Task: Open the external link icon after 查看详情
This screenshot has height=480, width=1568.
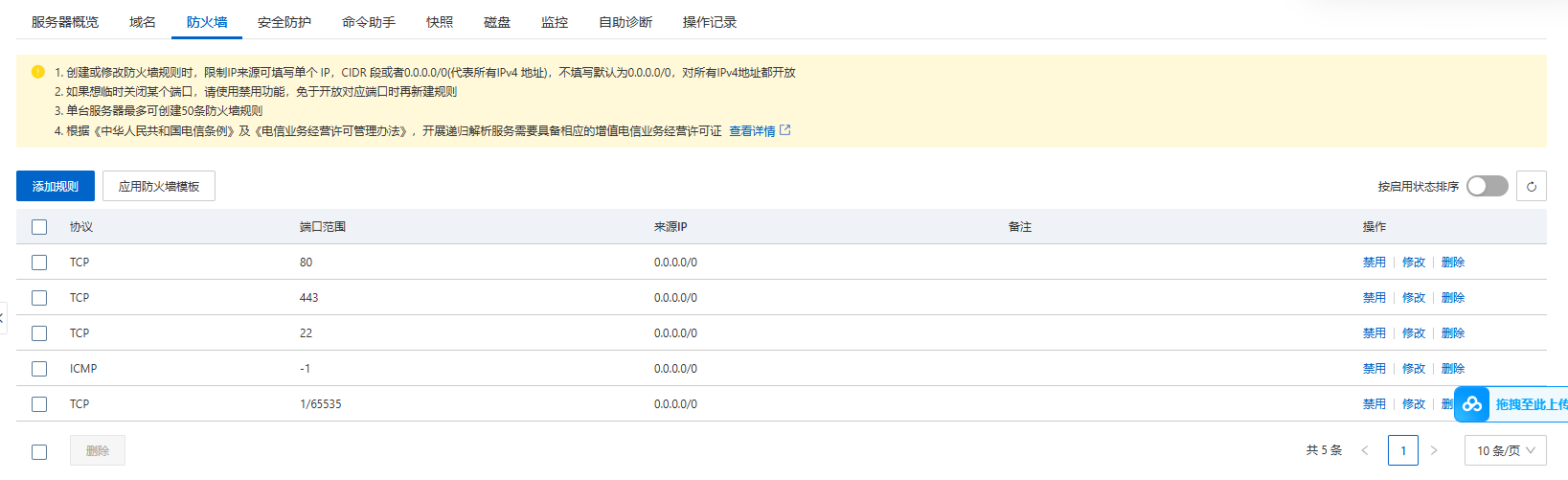Action: coord(785,130)
